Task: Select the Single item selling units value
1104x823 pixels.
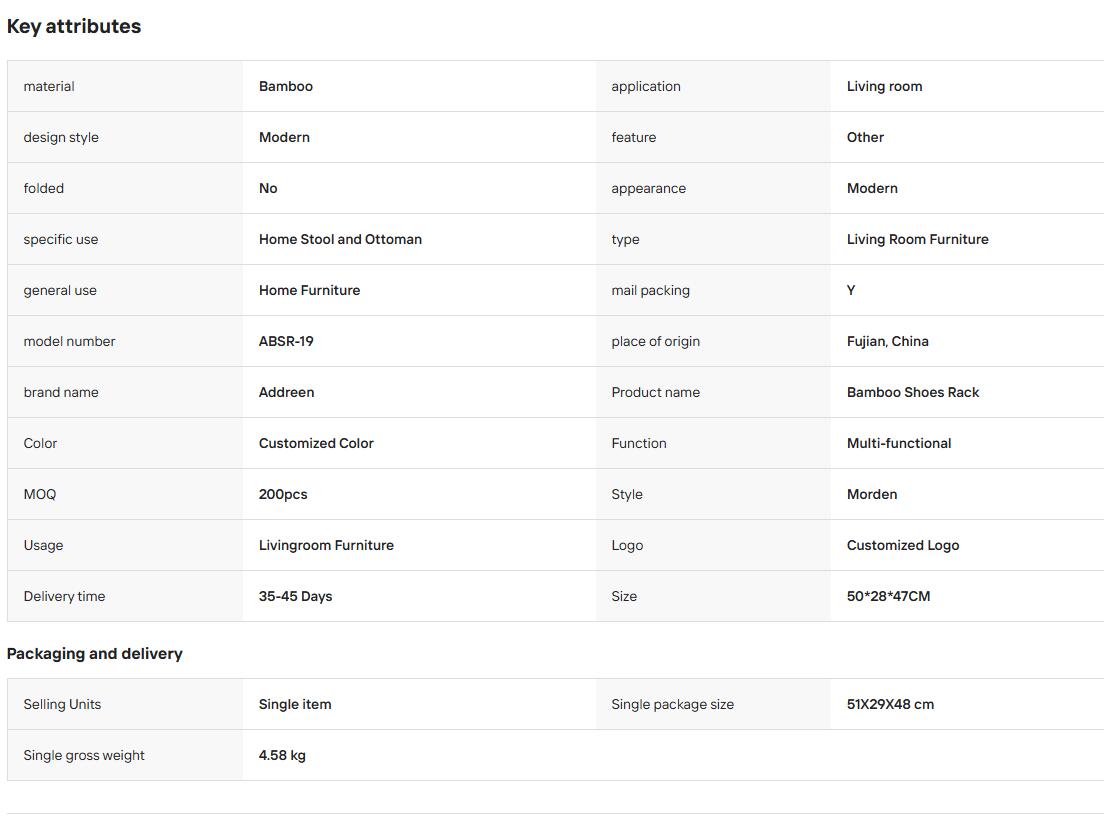Action: tap(295, 704)
